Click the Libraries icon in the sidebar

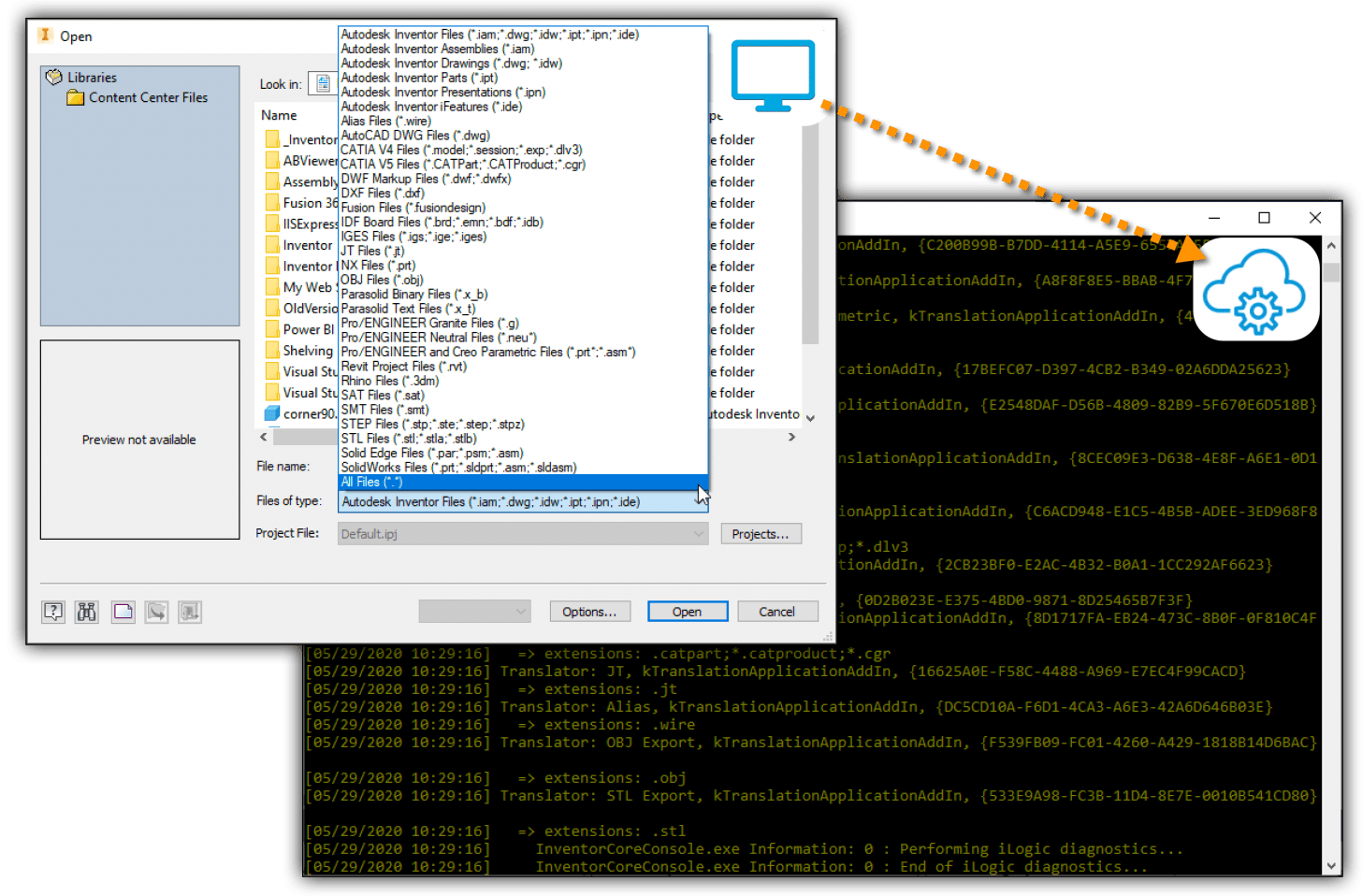click(x=54, y=77)
